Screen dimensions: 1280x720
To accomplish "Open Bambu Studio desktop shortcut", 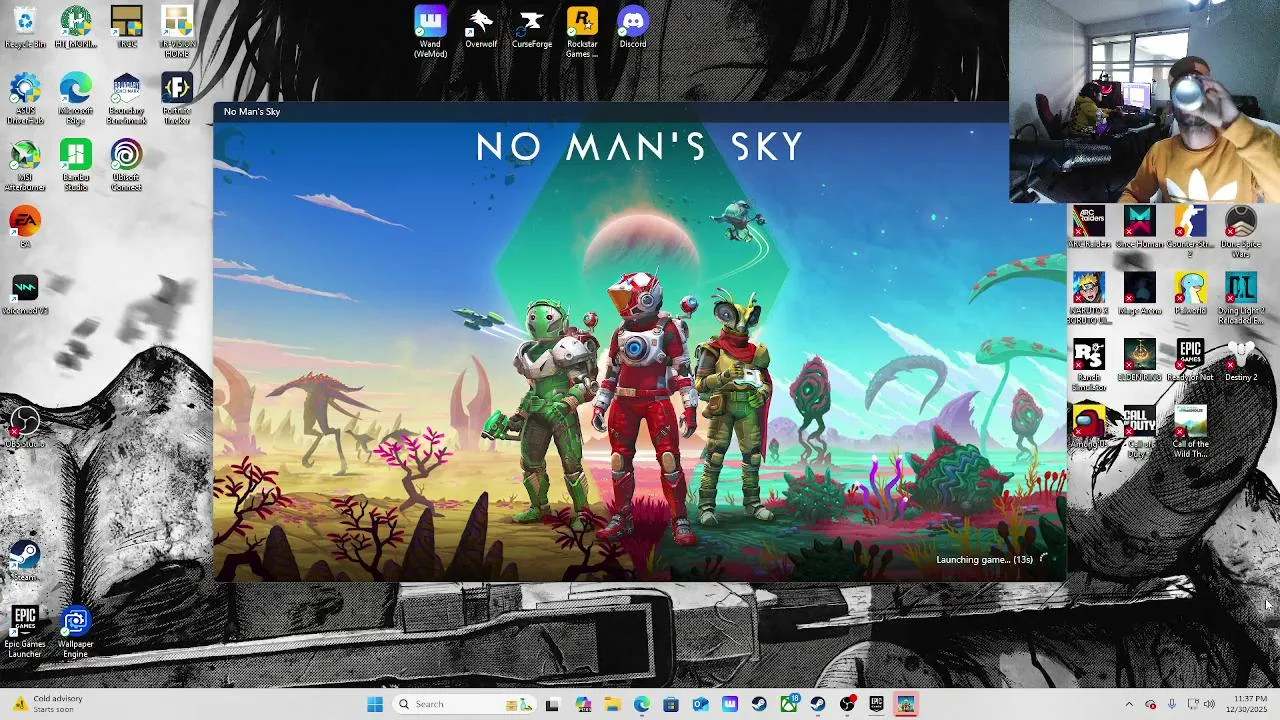I will pos(76,166).
